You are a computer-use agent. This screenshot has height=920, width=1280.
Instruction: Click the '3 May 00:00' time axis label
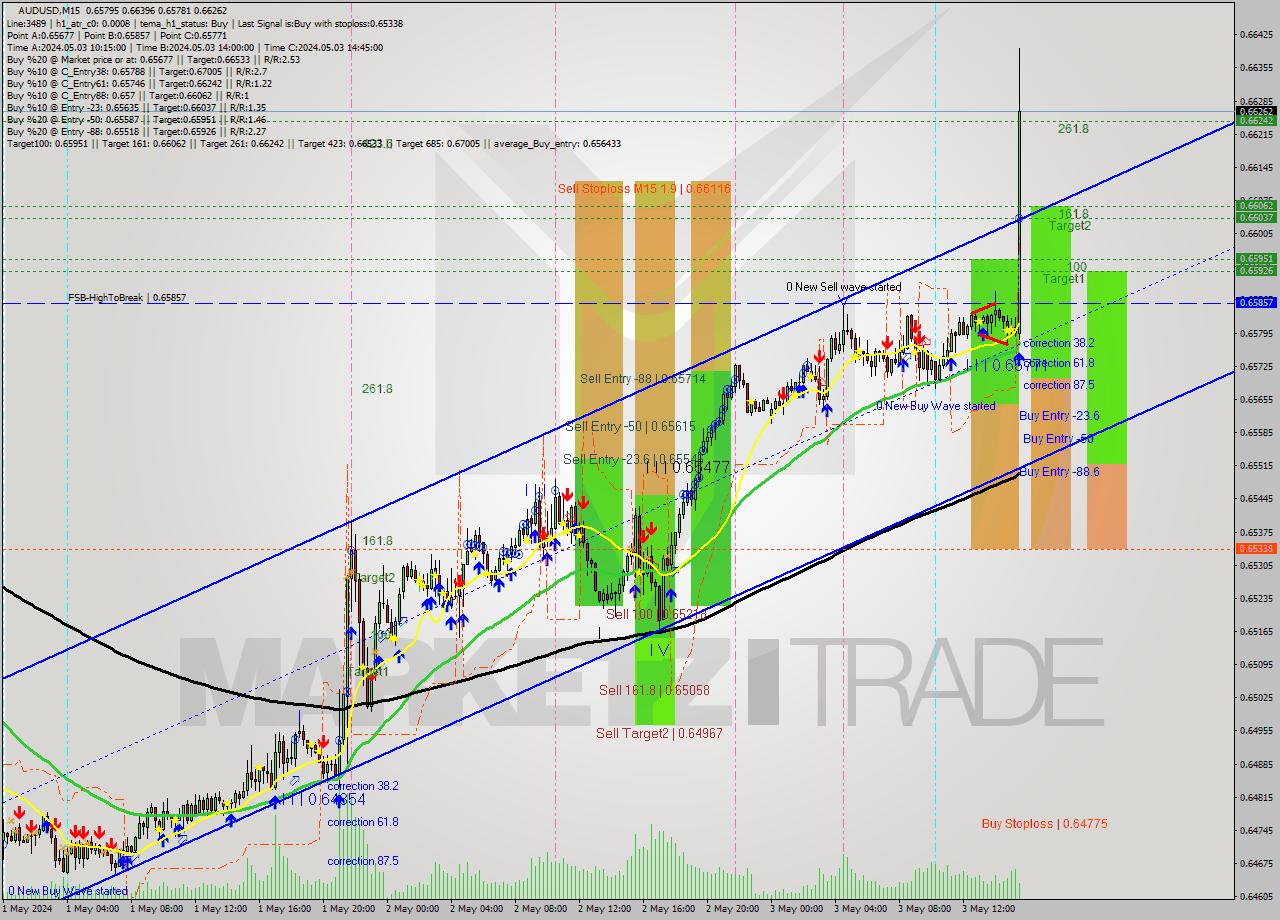[797, 909]
